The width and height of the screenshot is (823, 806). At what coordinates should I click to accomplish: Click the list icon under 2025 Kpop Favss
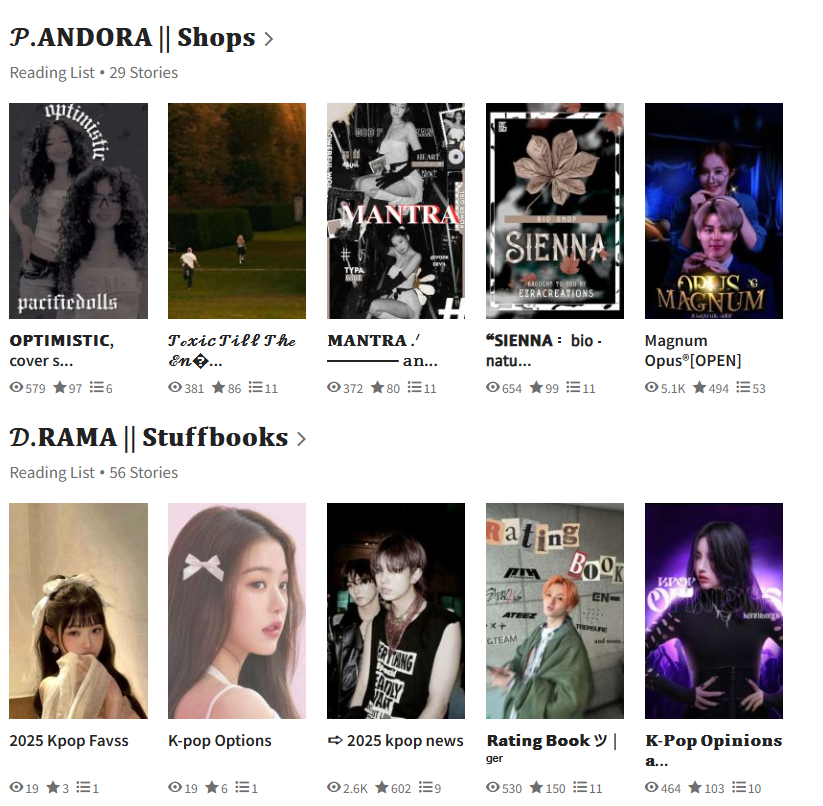click(x=83, y=787)
